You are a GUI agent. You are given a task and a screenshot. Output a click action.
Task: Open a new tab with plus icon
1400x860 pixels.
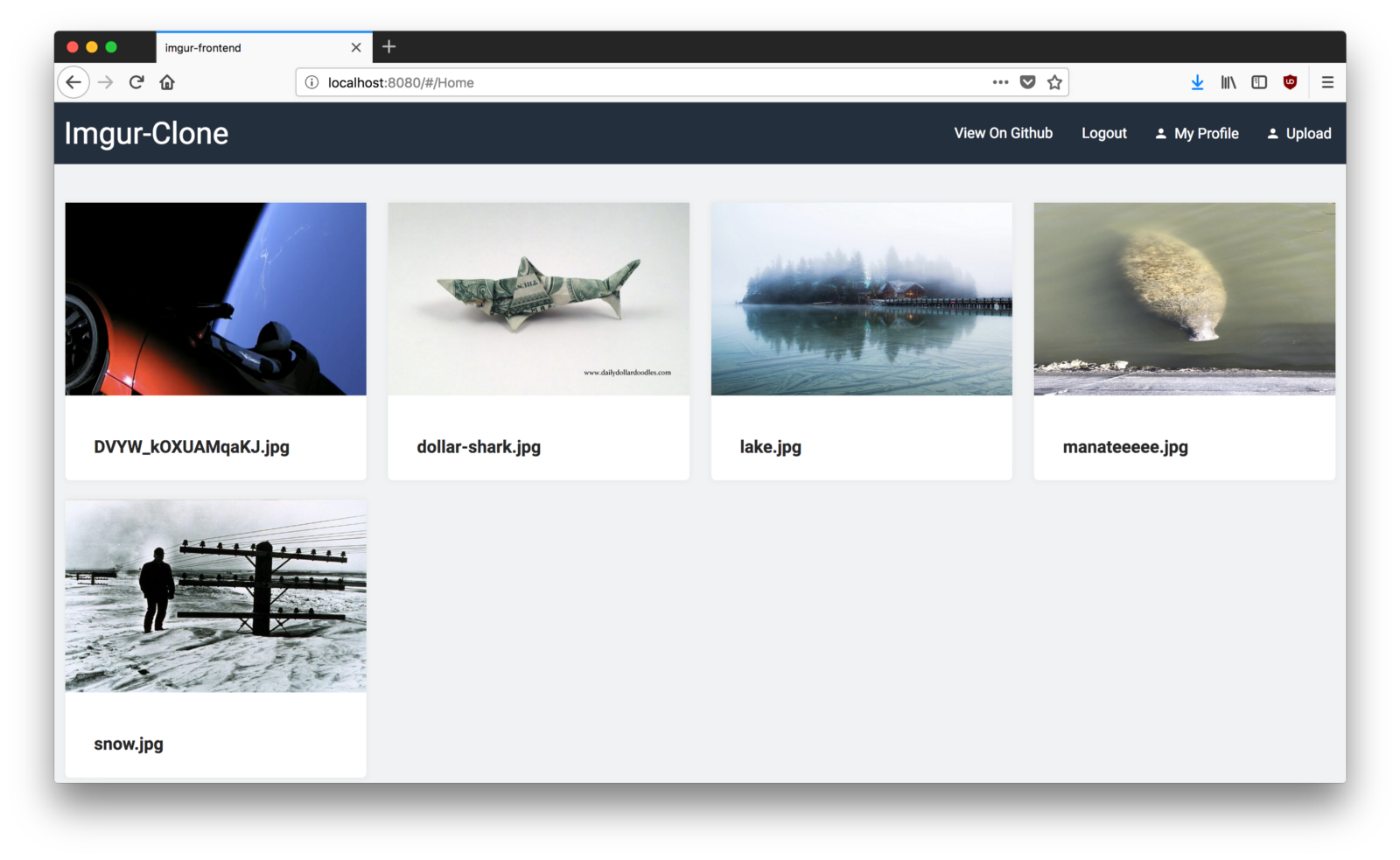[389, 47]
